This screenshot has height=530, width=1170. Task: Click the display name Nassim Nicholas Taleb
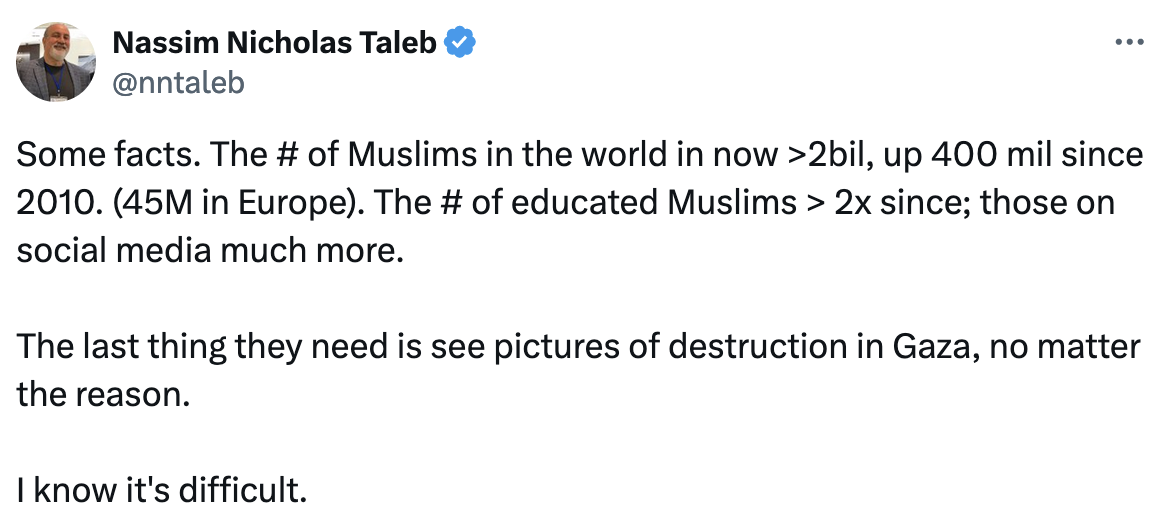[x=273, y=43]
